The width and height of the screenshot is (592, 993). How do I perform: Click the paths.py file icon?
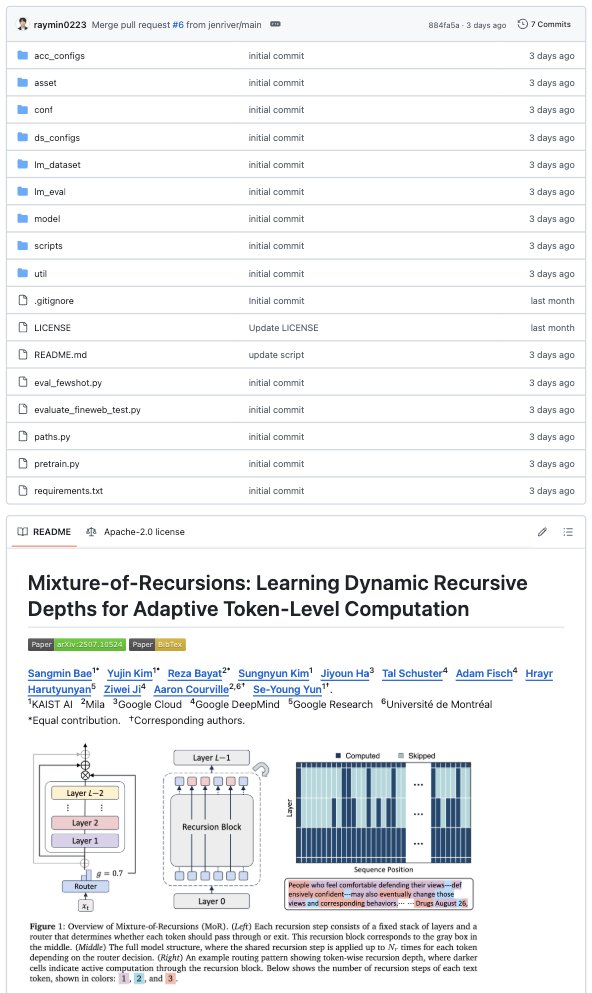(23, 436)
